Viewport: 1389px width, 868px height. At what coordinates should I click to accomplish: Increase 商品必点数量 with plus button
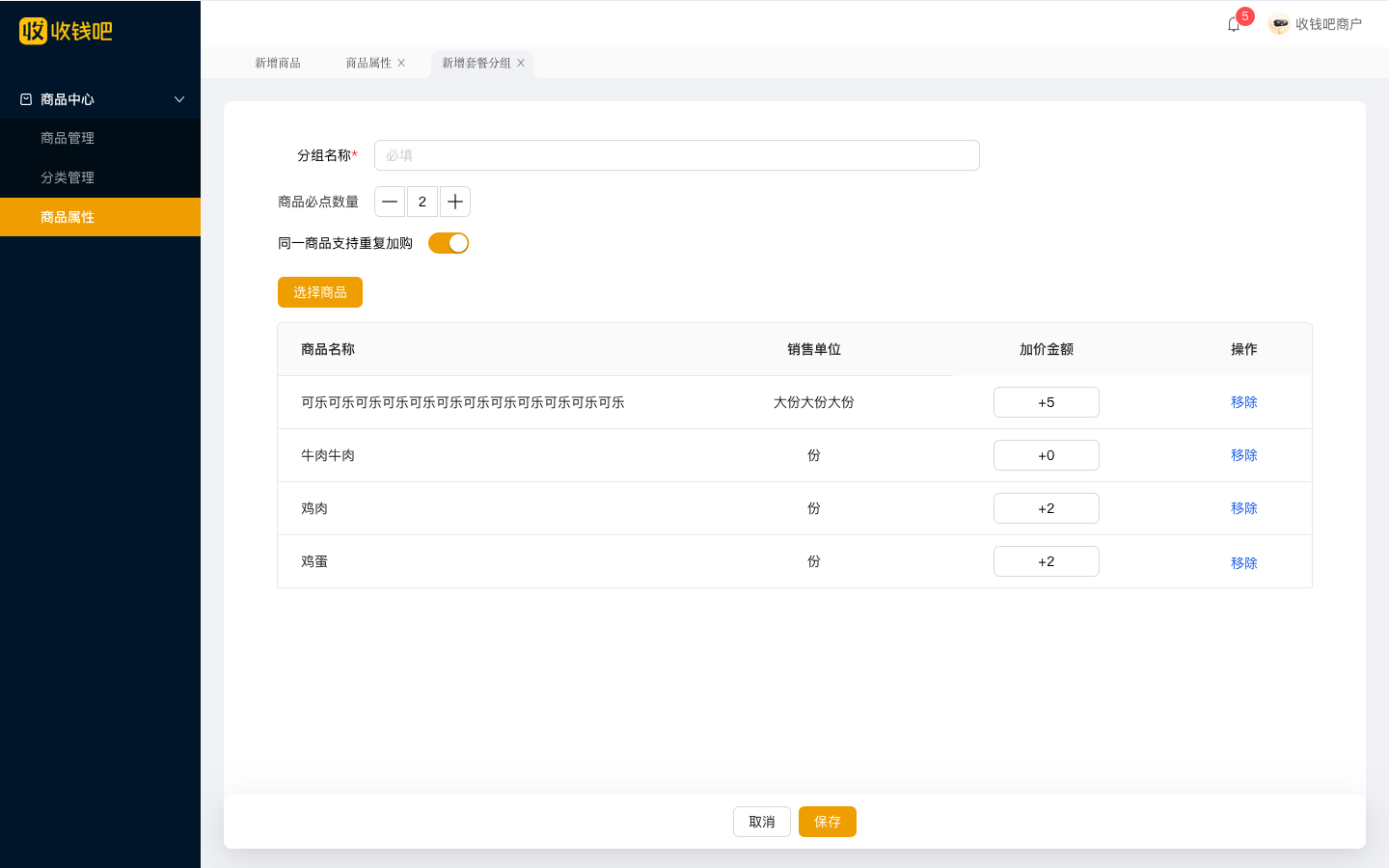tap(455, 202)
